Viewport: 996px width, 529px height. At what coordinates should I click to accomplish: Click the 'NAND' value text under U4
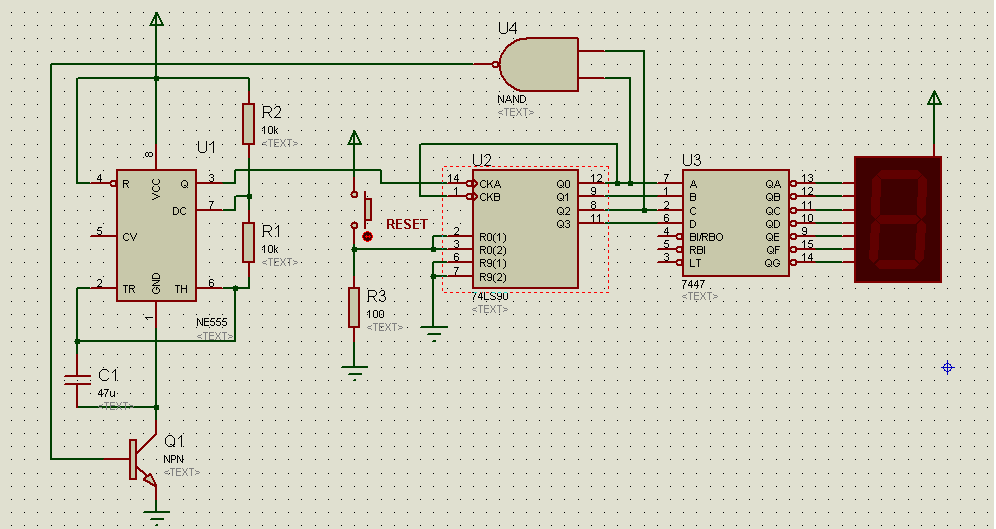click(512, 100)
